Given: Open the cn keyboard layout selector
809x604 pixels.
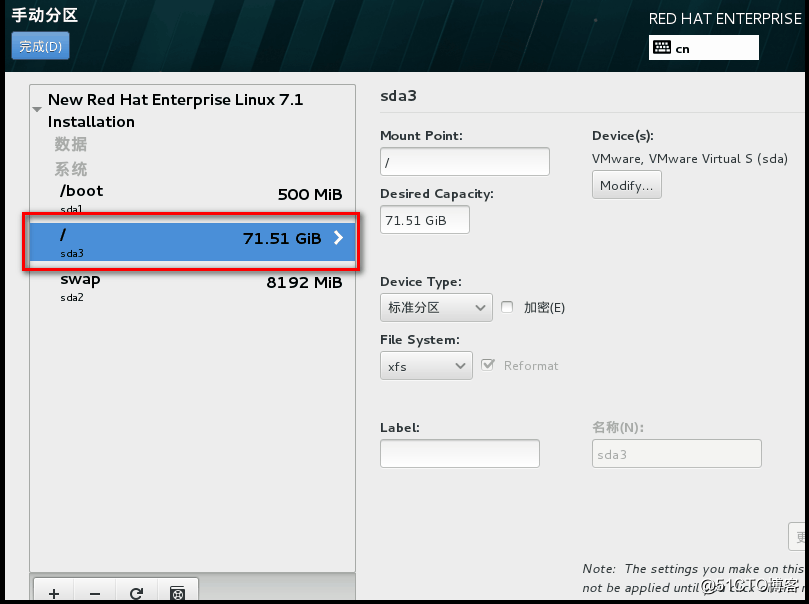Looking at the screenshot, I should point(703,48).
